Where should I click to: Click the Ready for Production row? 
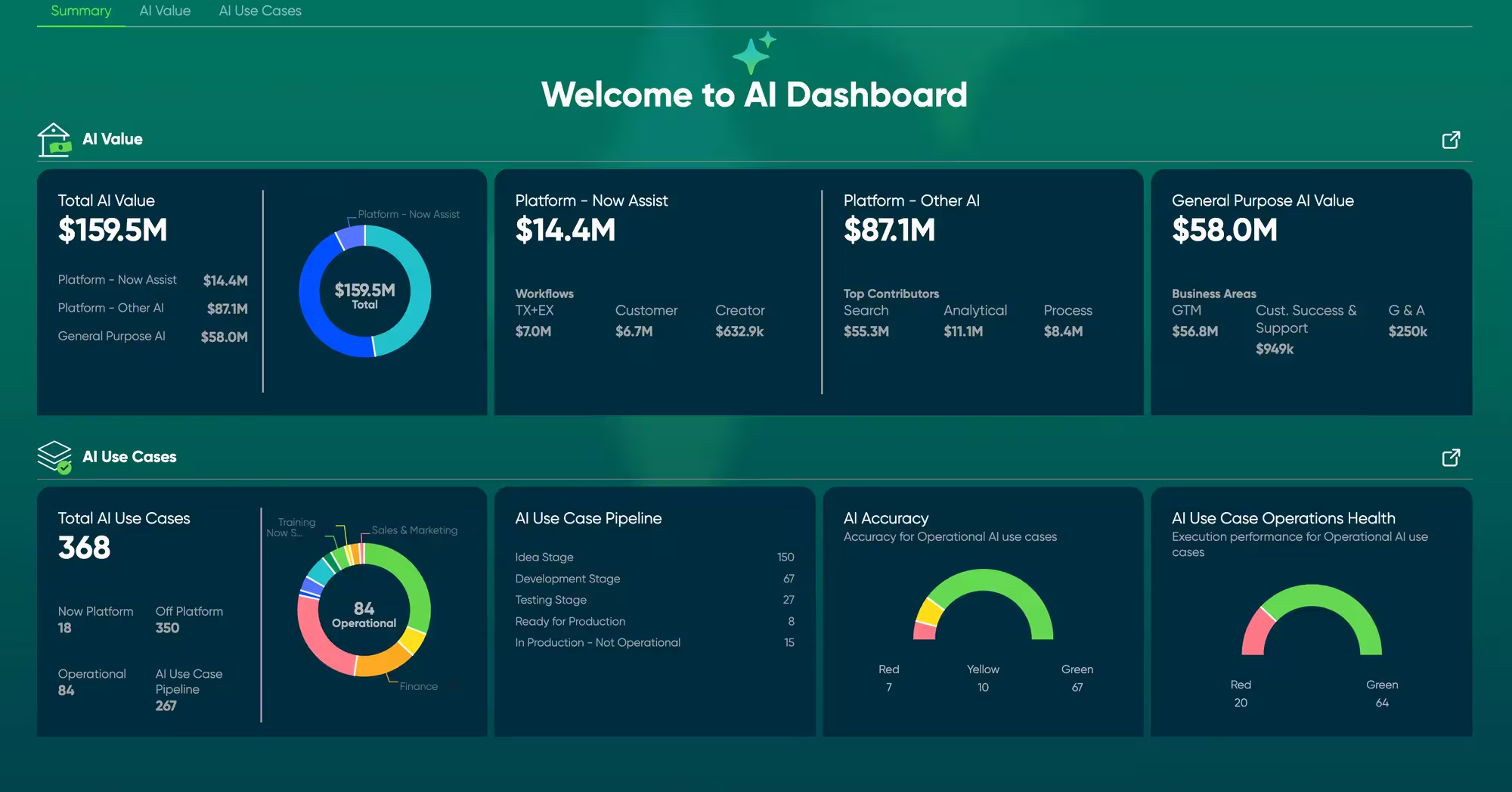(570, 622)
